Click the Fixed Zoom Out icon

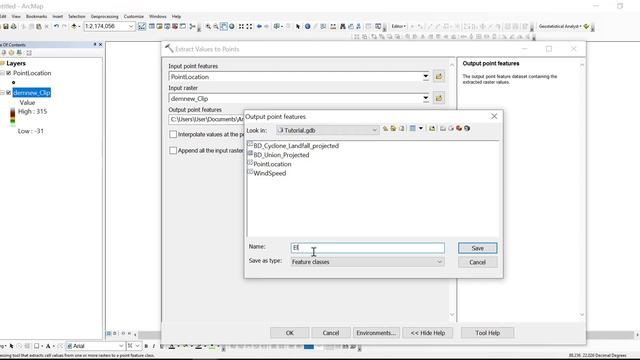pos(249,27)
